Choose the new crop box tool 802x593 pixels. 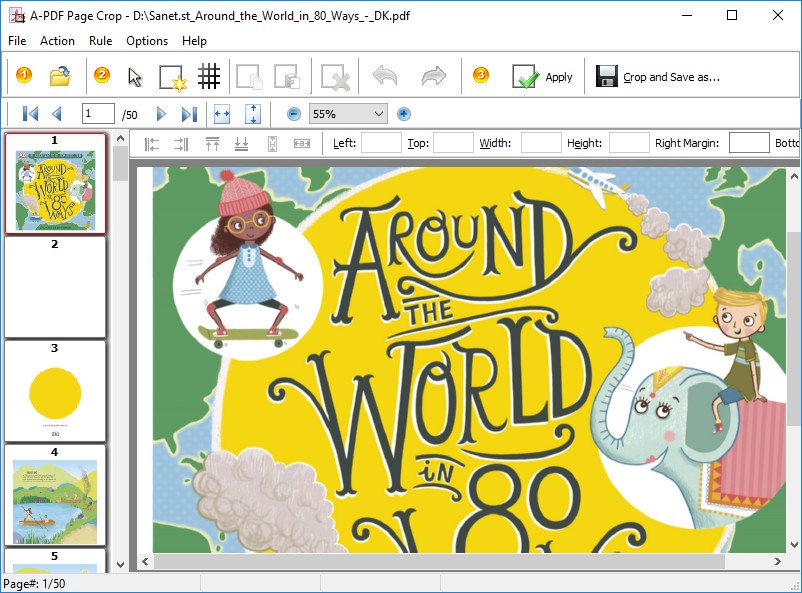(x=172, y=77)
